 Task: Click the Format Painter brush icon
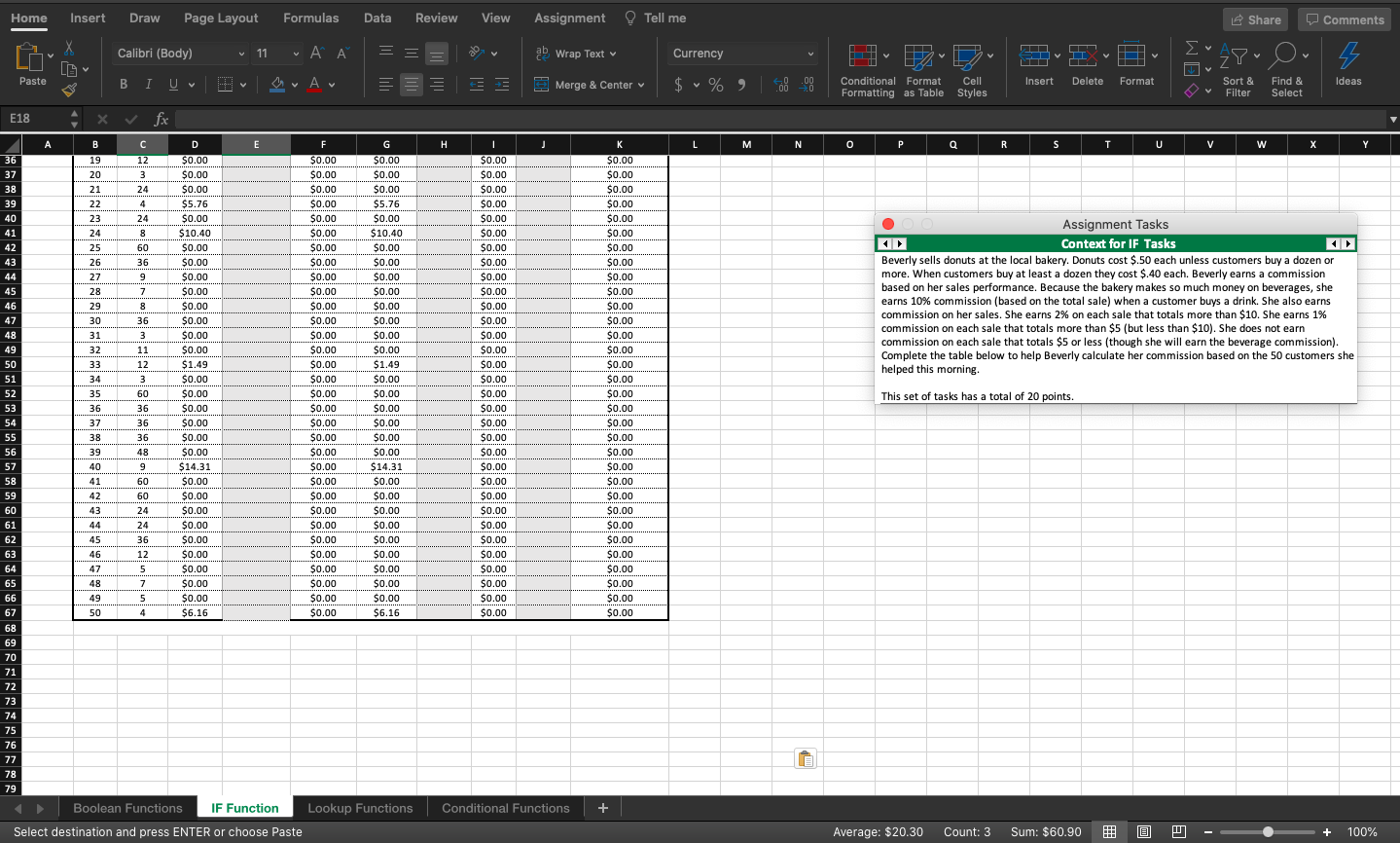(x=69, y=91)
